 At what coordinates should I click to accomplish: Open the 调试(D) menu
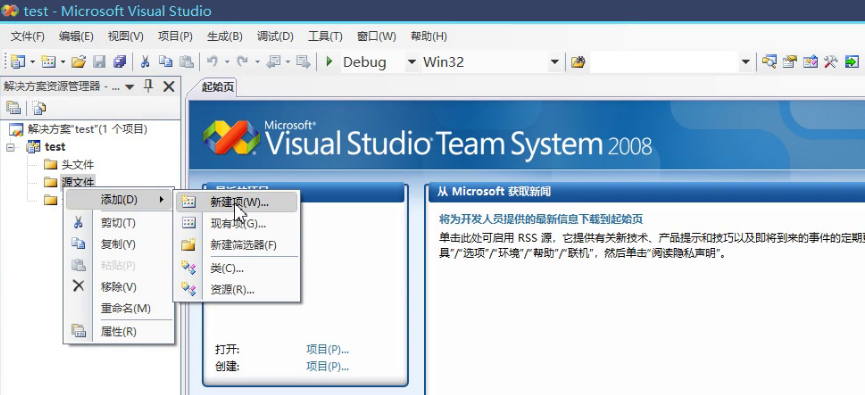pos(275,36)
